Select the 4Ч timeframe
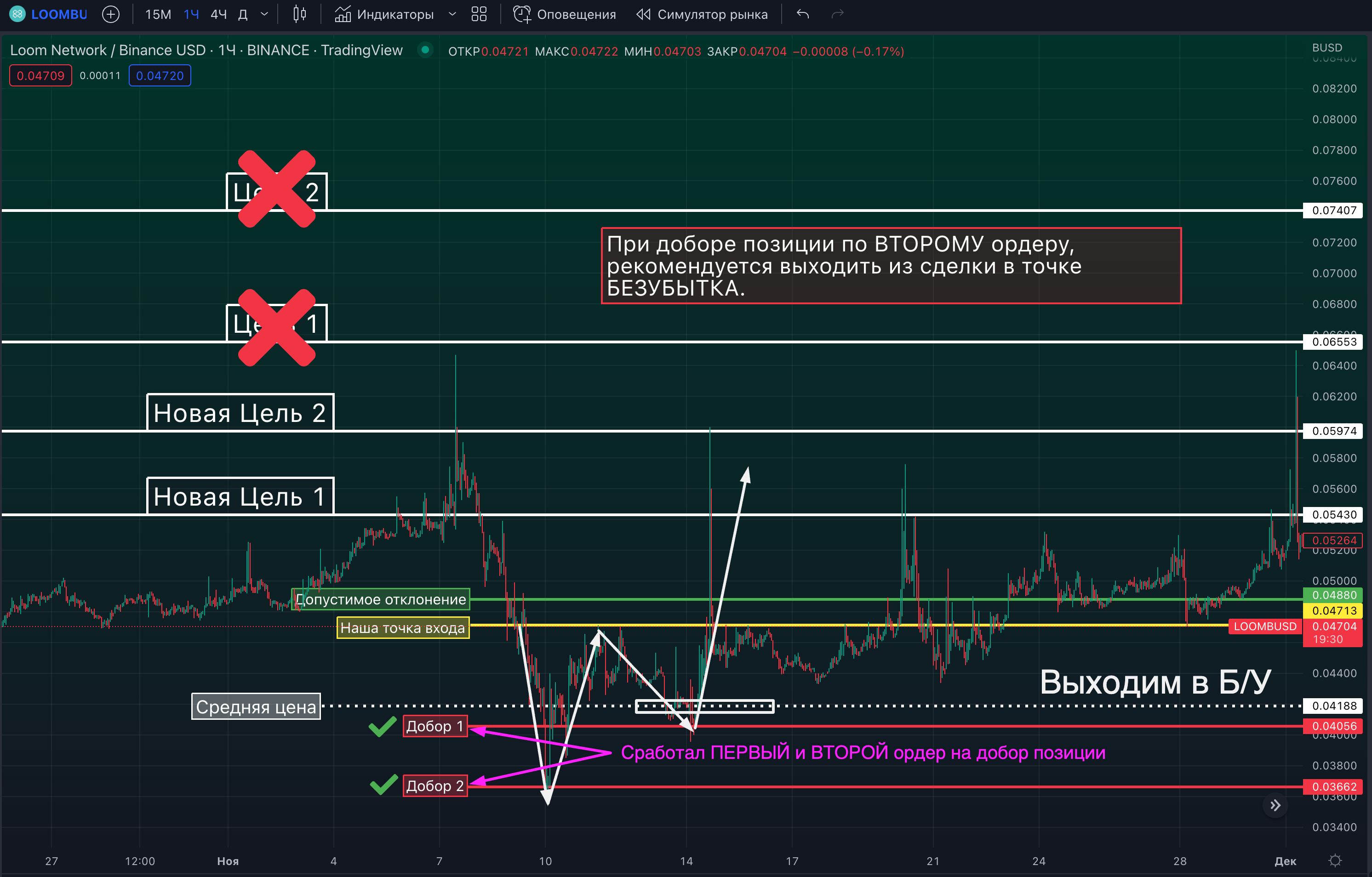Viewport: 1372px width, 877px height. (x=219, y=14)
